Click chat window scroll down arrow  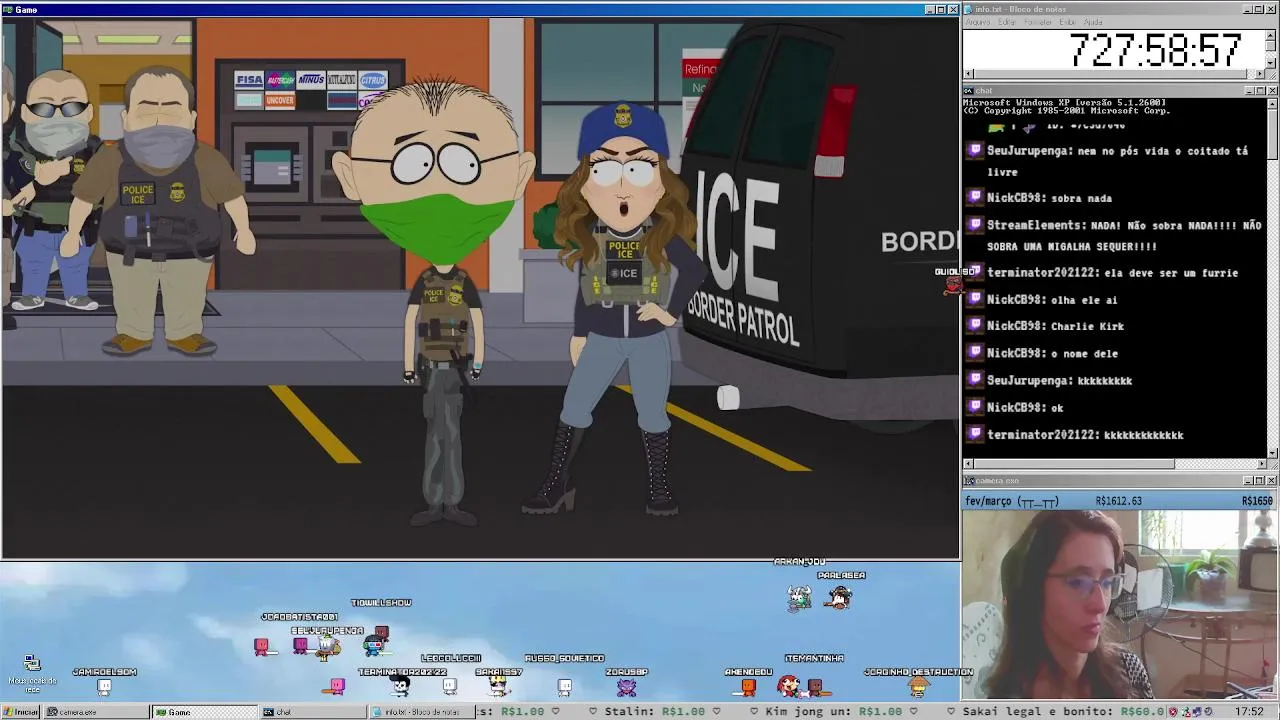click(1272, 453)
